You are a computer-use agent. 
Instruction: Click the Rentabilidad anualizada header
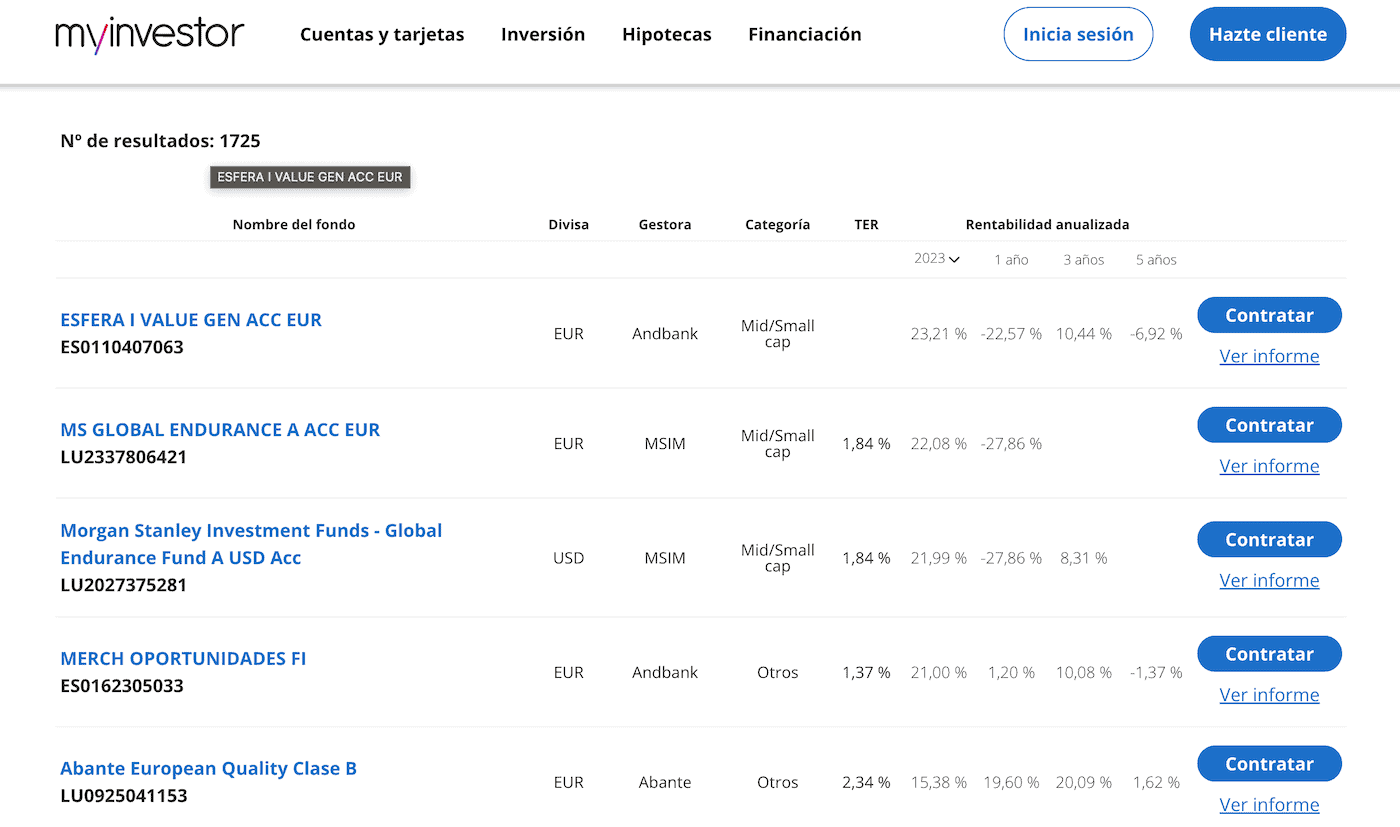[1047, 224]
